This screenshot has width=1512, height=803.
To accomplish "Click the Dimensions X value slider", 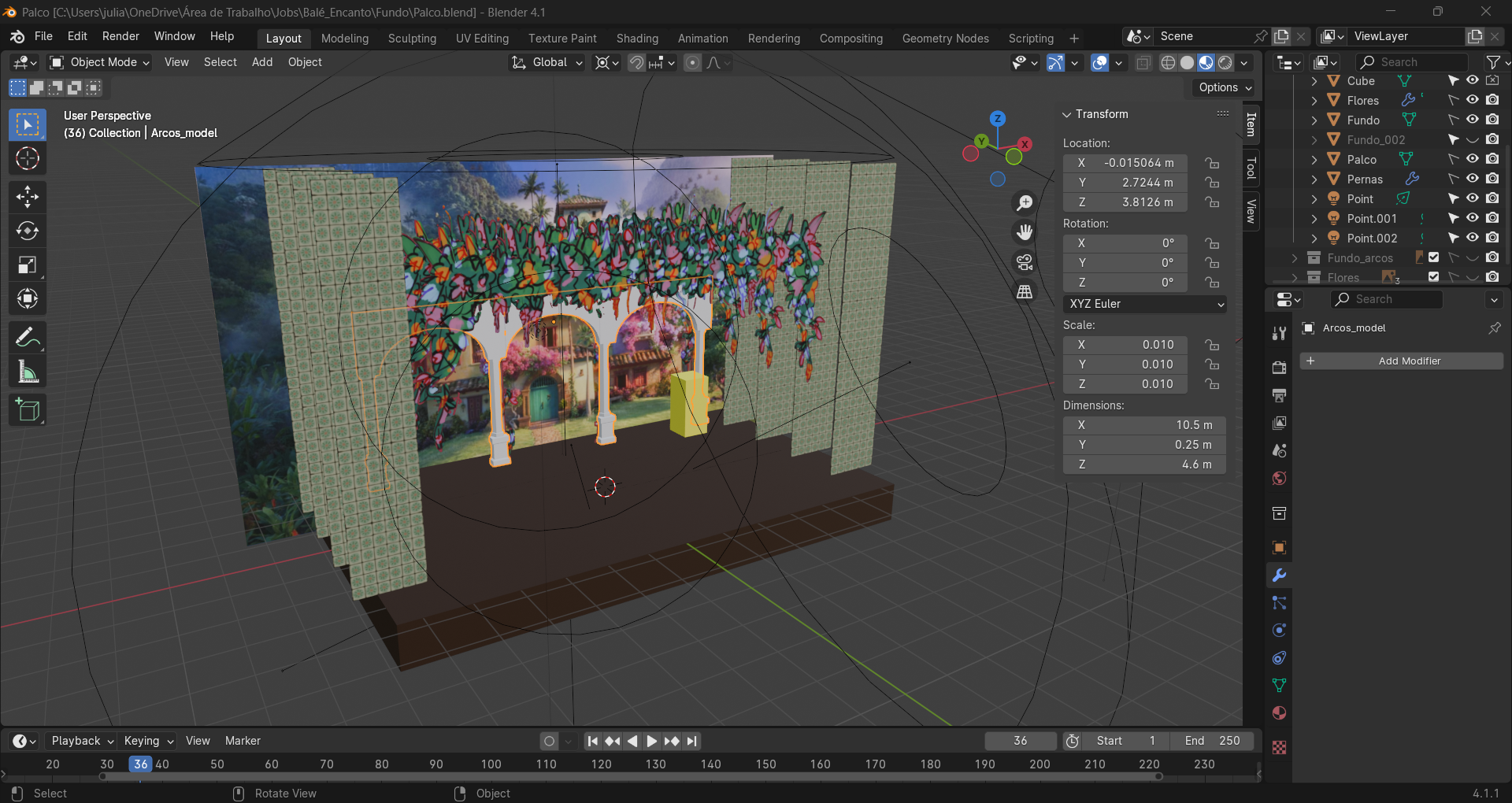I will [1144, 425].
